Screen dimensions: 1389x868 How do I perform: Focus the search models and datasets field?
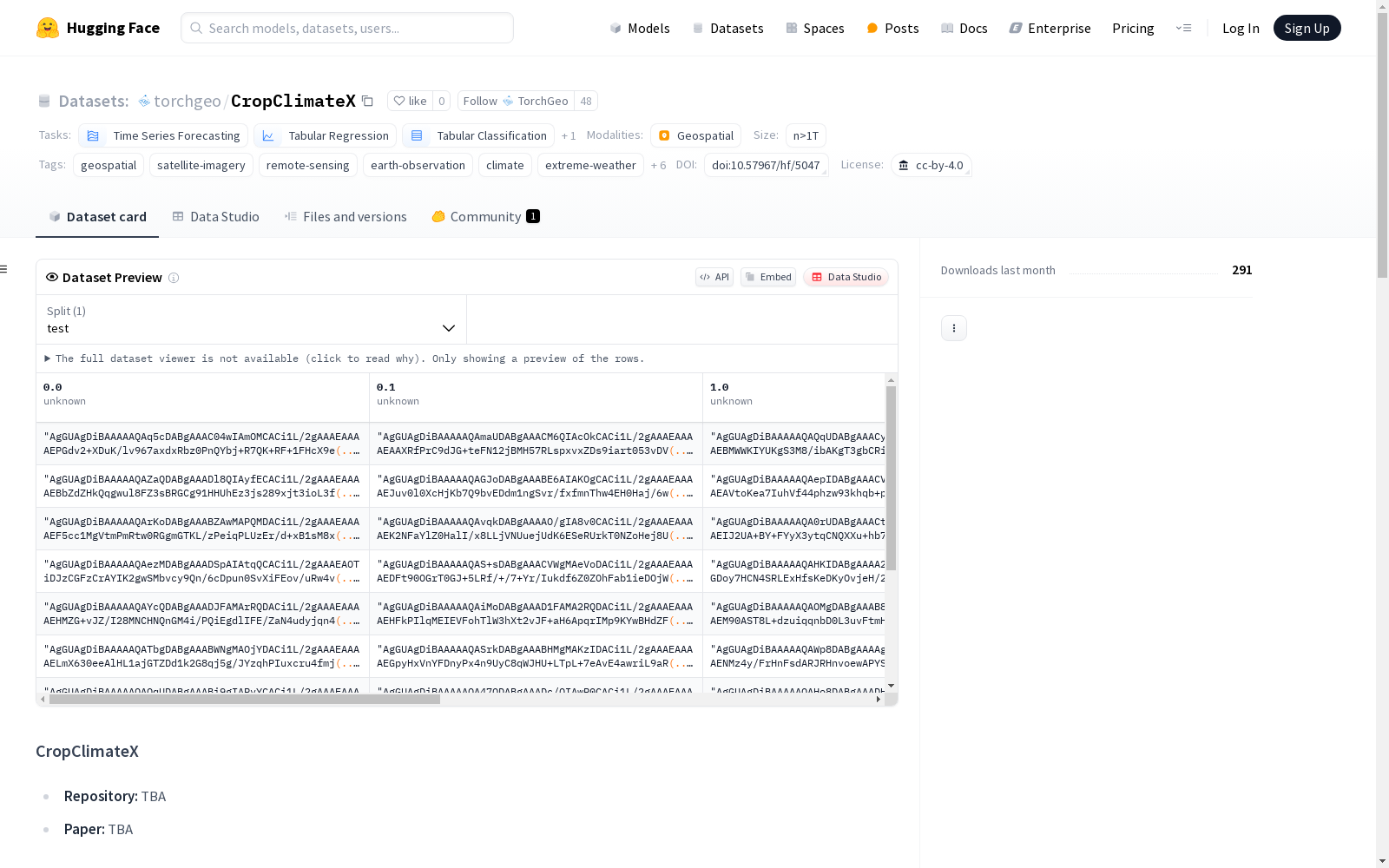click(x=347, y=28)
